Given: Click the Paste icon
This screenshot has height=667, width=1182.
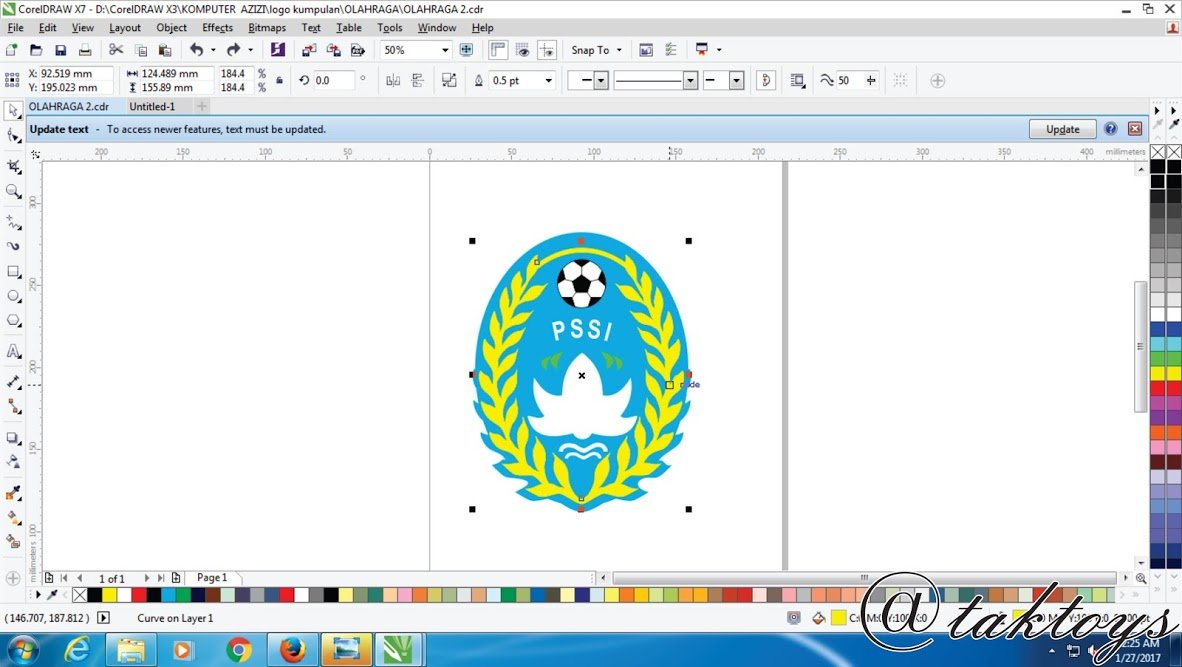Looking at the screenshot, I should 165,50.
